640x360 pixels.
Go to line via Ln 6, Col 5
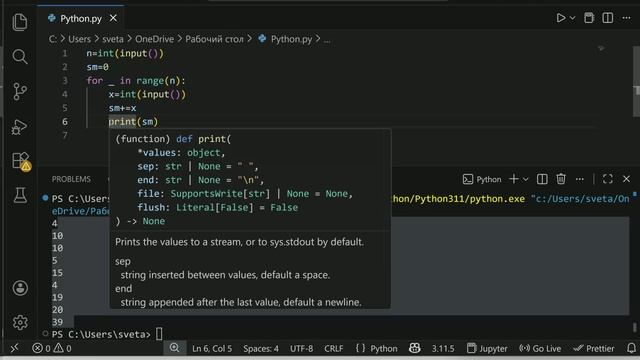[212, 349]
